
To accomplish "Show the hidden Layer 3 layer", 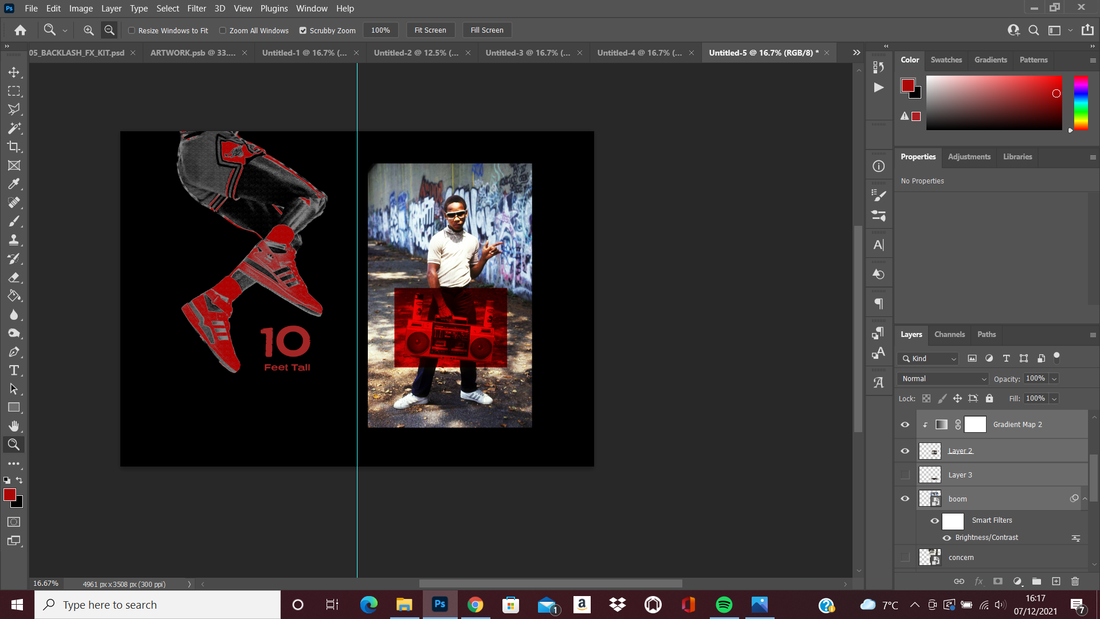I will point(905,475).
